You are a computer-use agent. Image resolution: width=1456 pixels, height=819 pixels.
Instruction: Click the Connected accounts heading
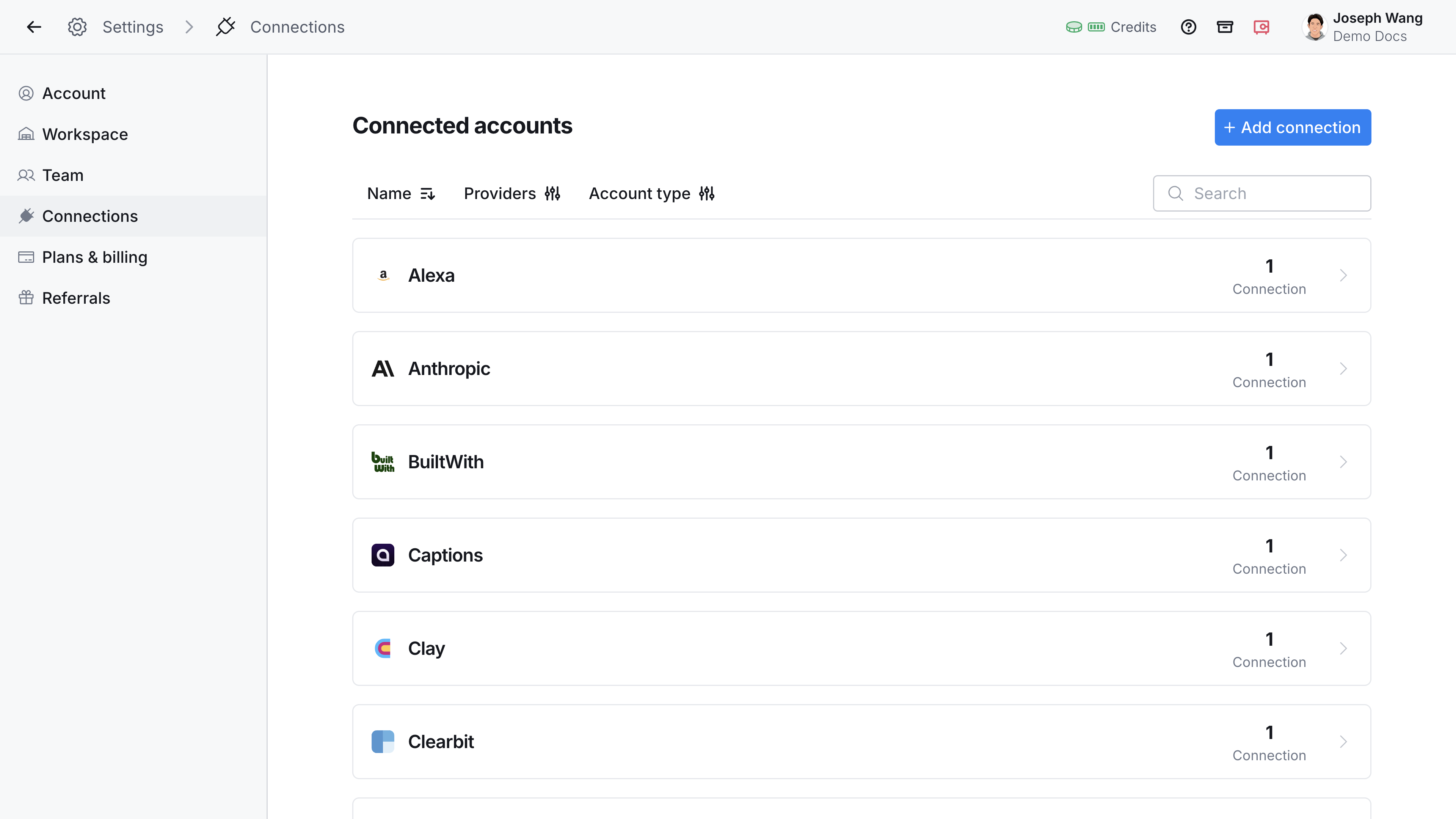462,126
